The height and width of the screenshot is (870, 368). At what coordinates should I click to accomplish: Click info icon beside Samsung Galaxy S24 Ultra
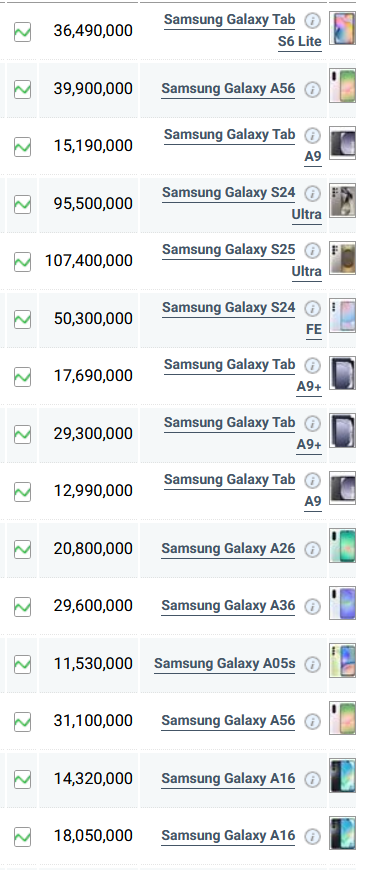tap(312, 194)
